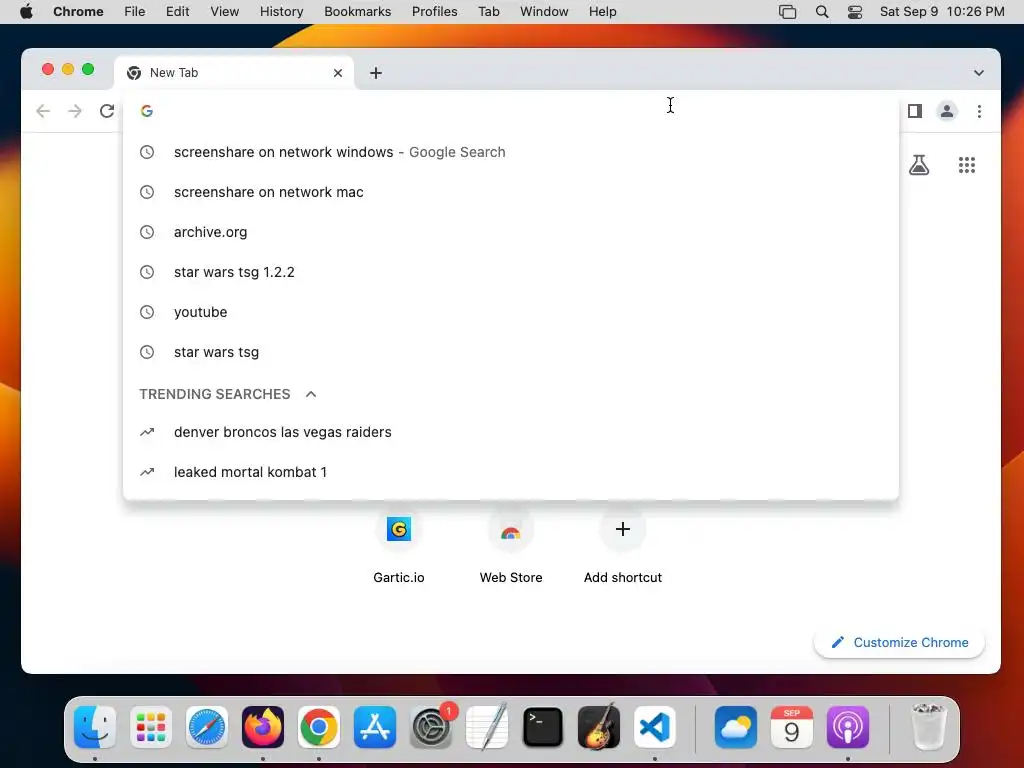Viewport: 1024px width, 768px height.
Task: Open a new tab with plus button
Action: [x=376, y=73]
